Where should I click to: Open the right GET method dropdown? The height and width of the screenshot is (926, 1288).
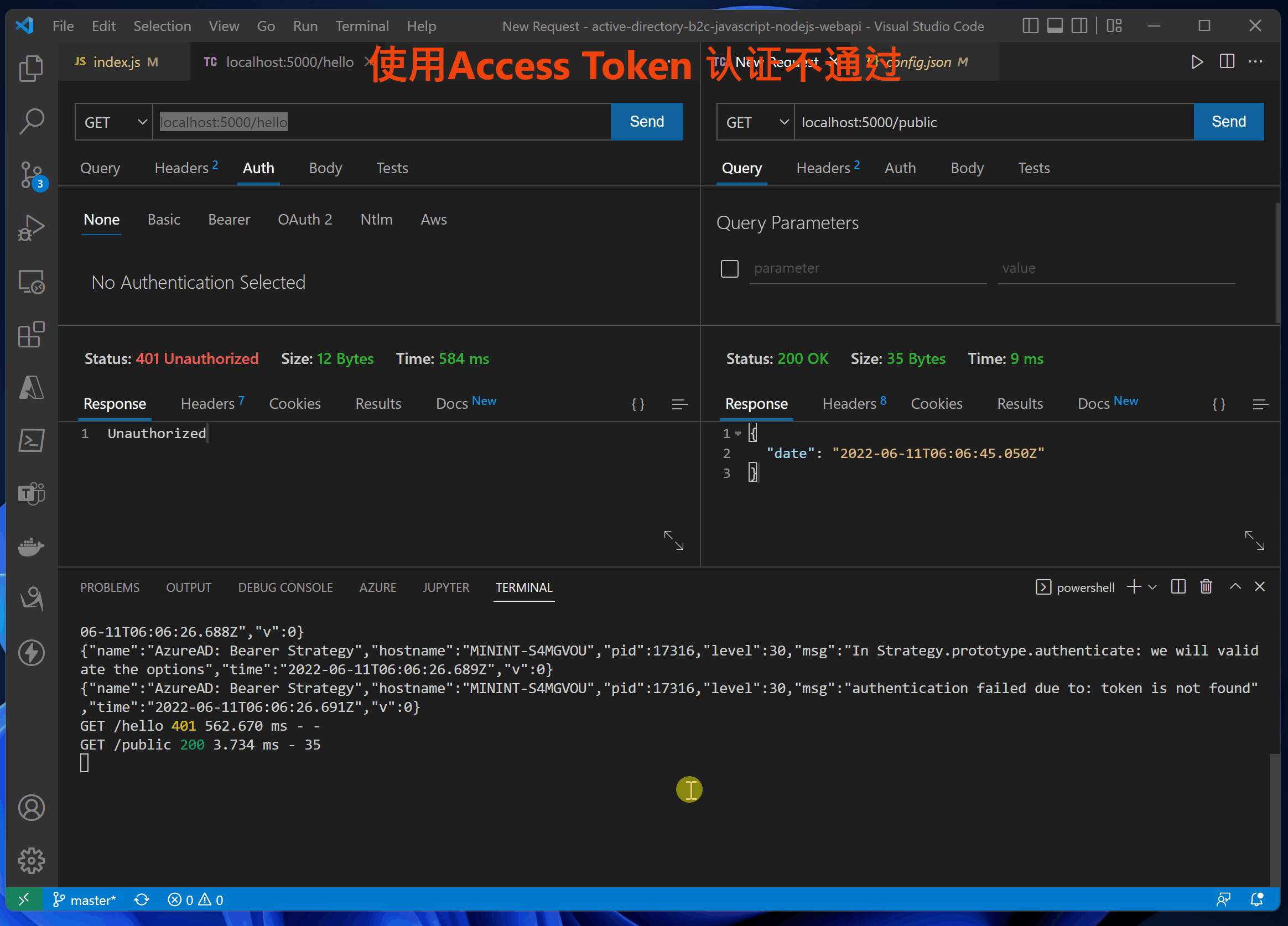[x=756, y=122]
